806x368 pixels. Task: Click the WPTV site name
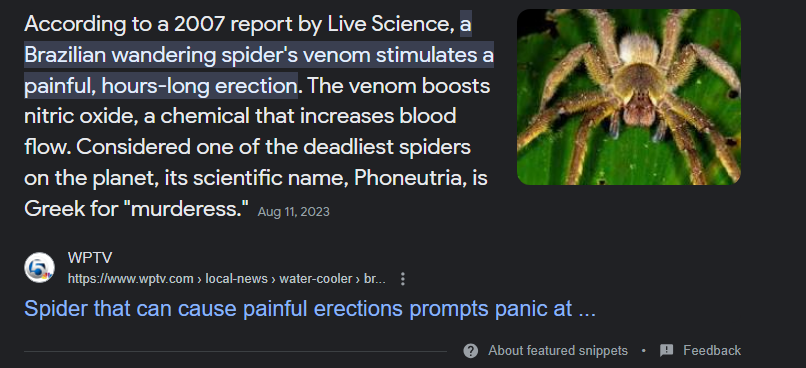pyautogui.click(x=89, y=258)
